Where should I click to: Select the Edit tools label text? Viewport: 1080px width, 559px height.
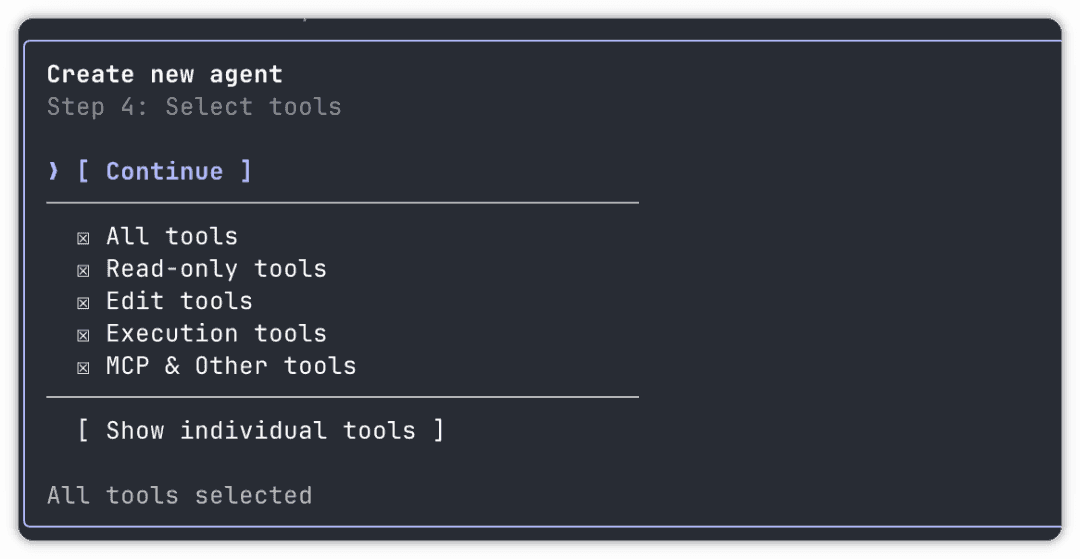(179, 301)
